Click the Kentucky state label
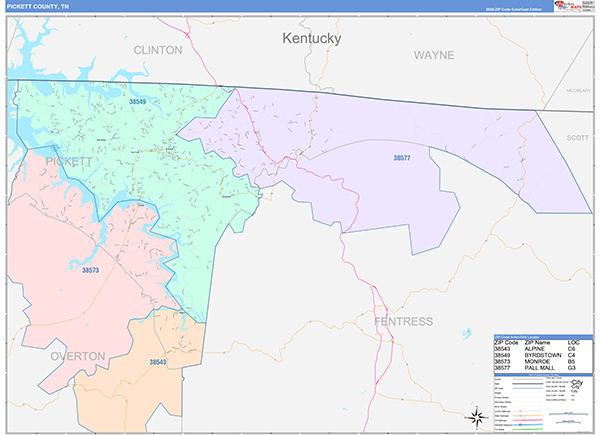 pos(311,39)
